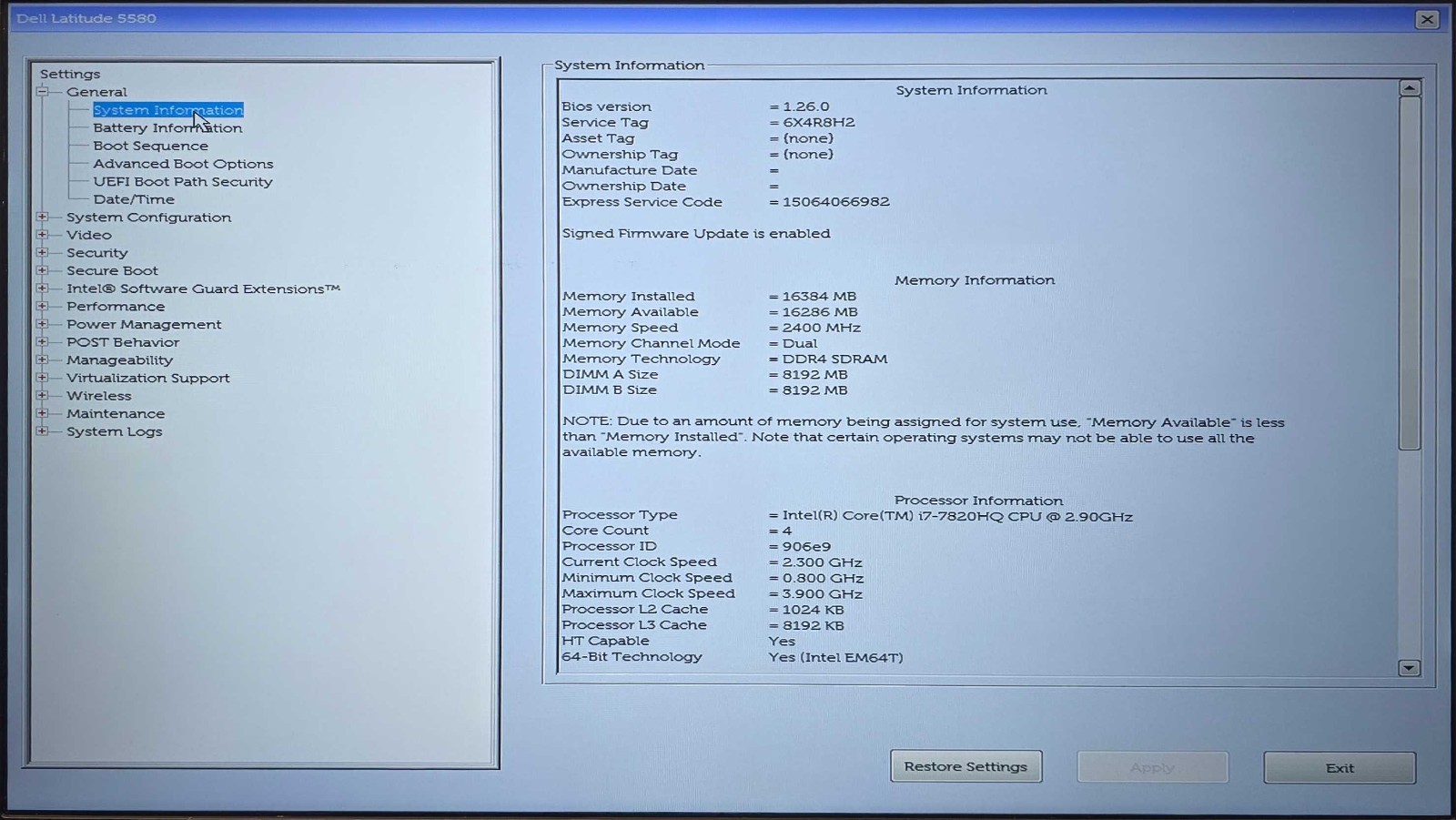Click the Minimum Clock Speed 0.800 GHz value

click(824, 578)
